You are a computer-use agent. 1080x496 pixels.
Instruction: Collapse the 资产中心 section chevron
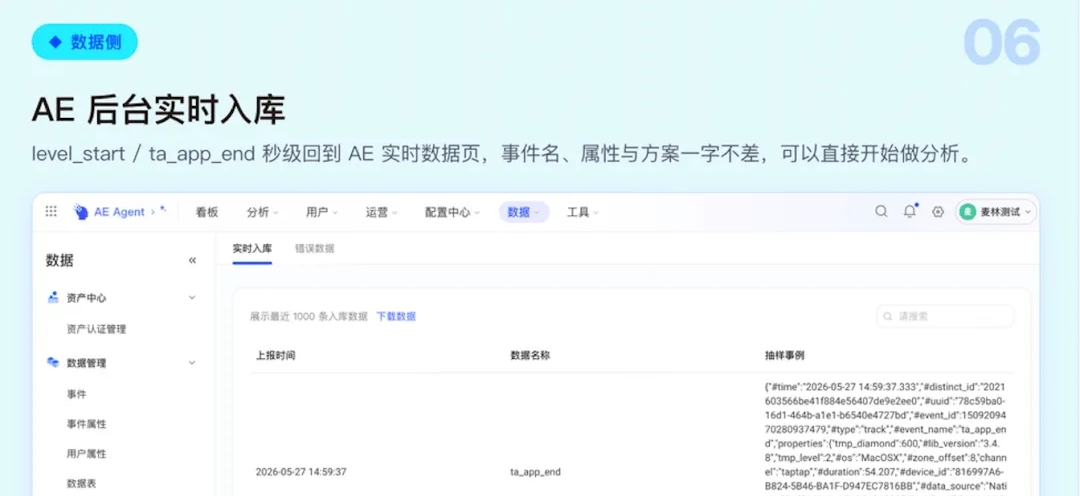pos(192,298)
